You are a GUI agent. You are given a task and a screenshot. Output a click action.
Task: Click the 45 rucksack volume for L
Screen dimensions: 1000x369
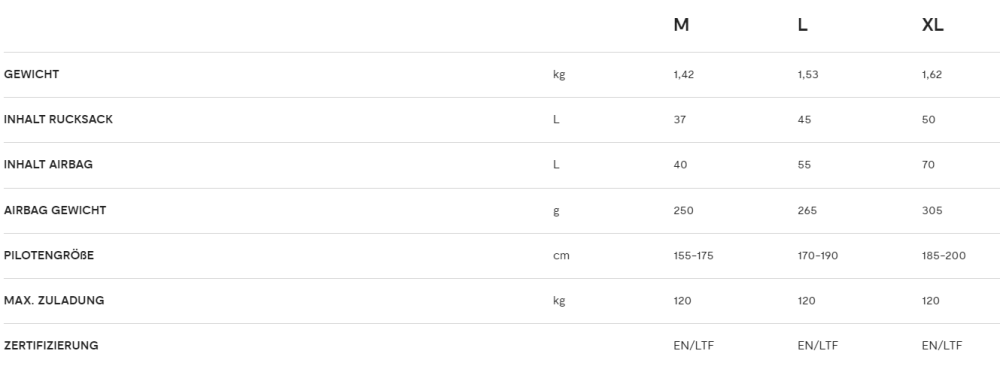(804, 120)
